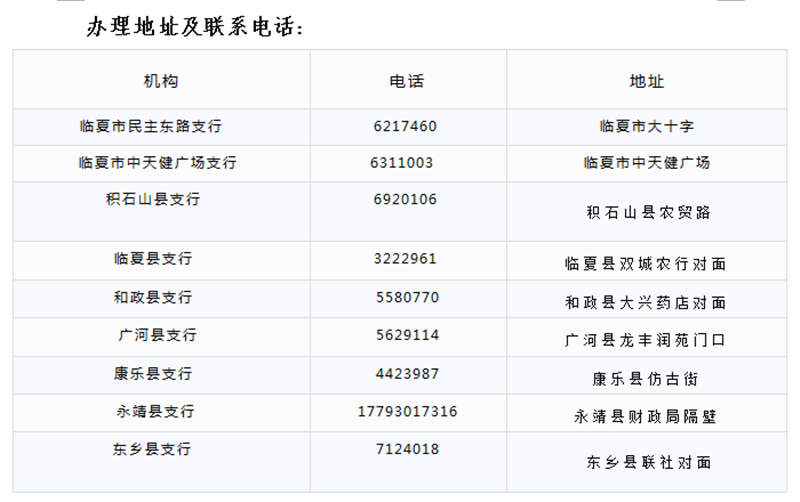
Task: Select phone number 4423987
Action: tap(408, 373)
